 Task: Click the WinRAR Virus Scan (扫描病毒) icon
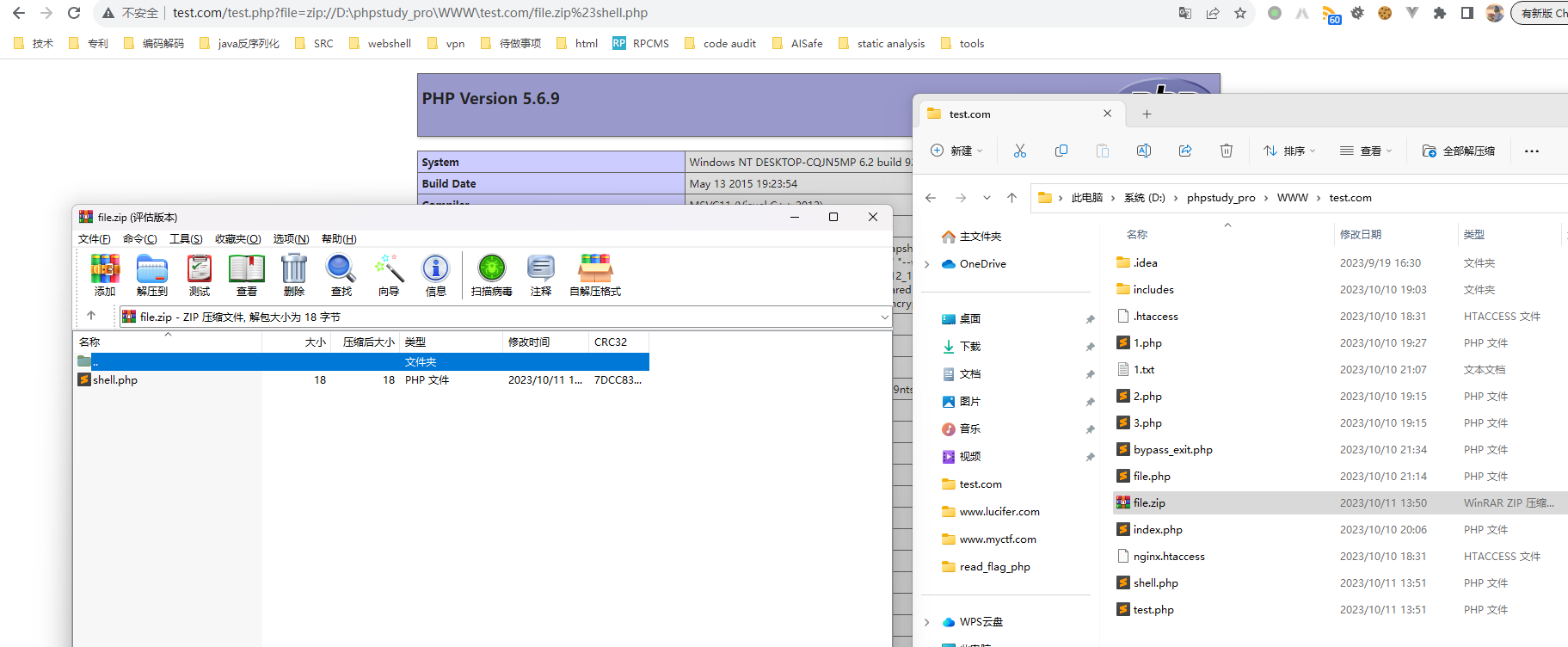pos(492,269)
